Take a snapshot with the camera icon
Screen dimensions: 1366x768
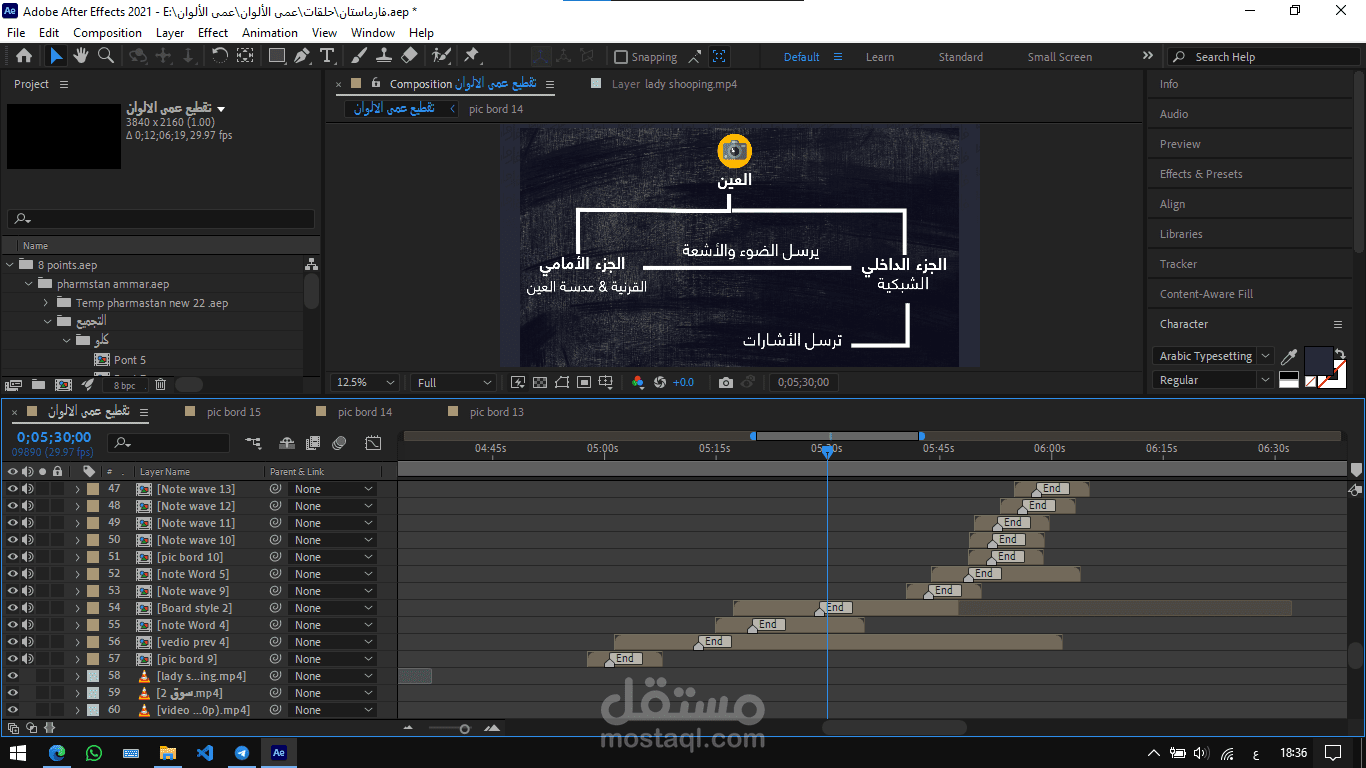pyautogui.click(x=726, y=382)
